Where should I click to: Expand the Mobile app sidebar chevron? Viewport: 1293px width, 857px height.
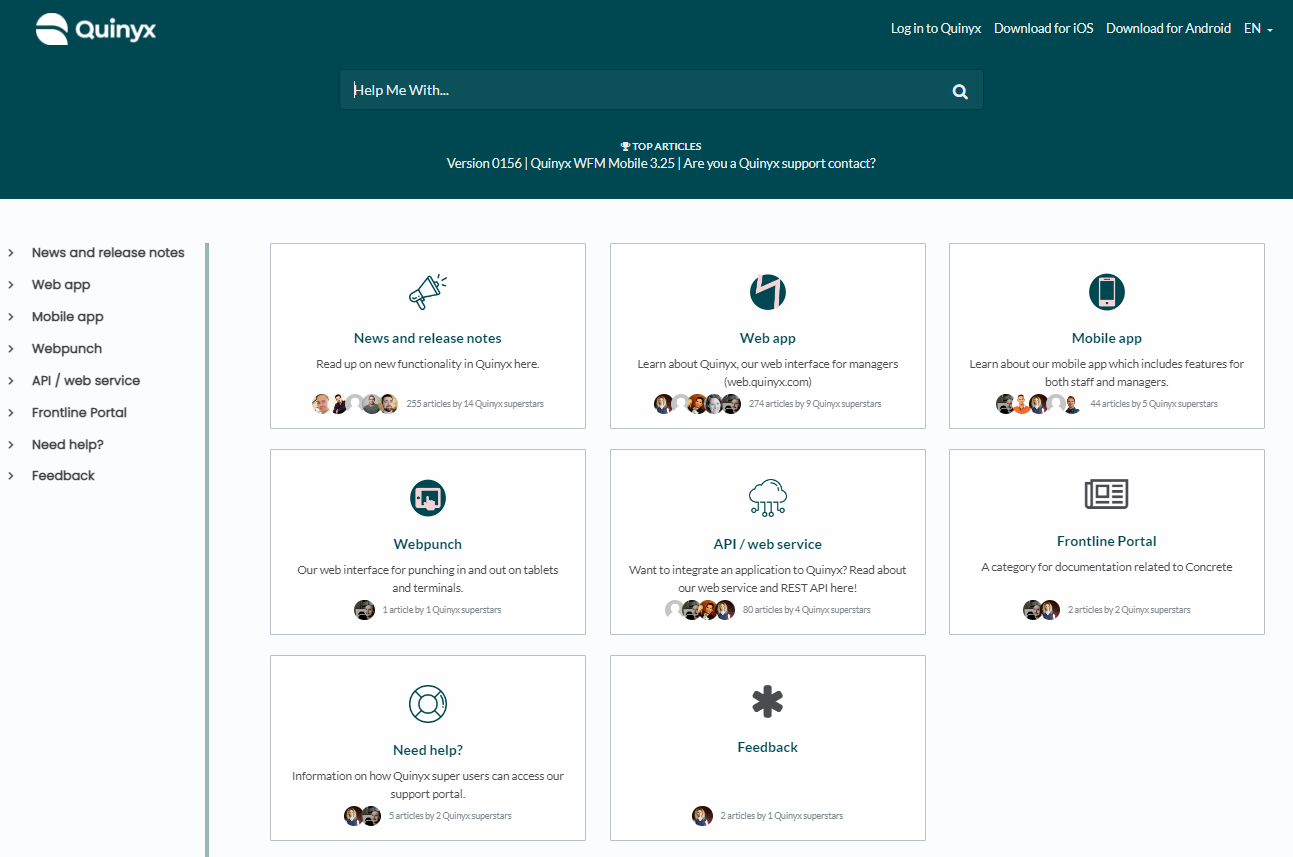11,317
